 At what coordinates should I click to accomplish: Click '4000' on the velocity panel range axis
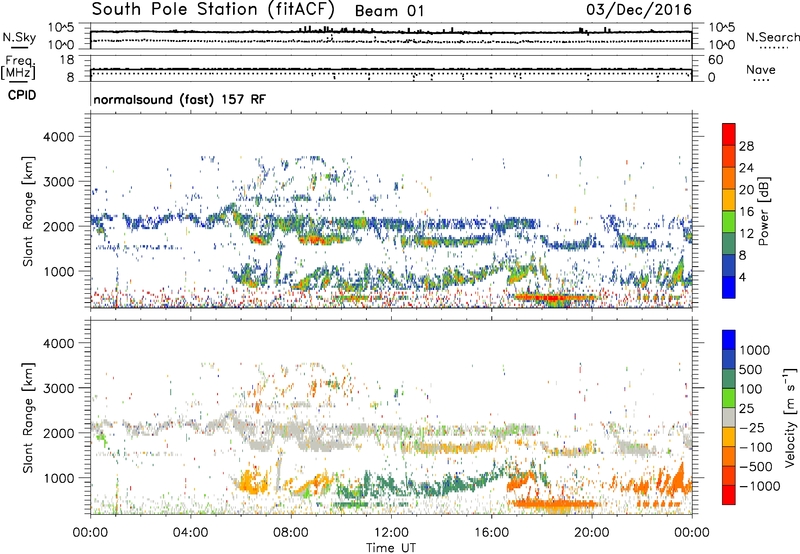(x=58, y=343)
